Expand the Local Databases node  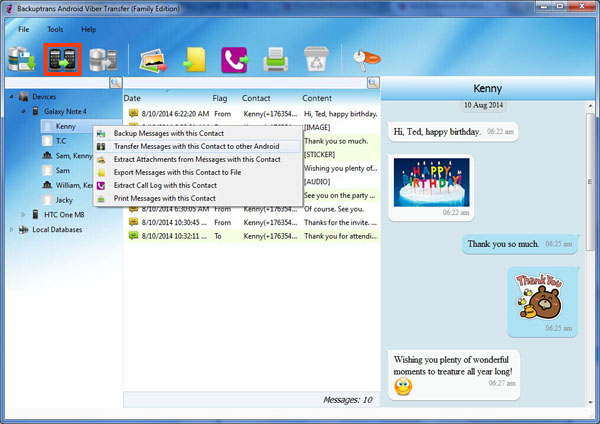11,230
